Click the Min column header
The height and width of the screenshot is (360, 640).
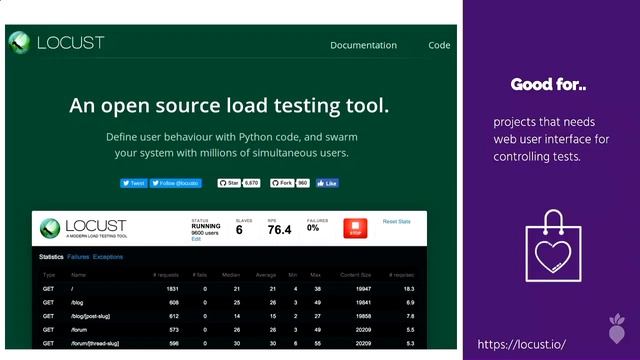click(x=293, y=275)
